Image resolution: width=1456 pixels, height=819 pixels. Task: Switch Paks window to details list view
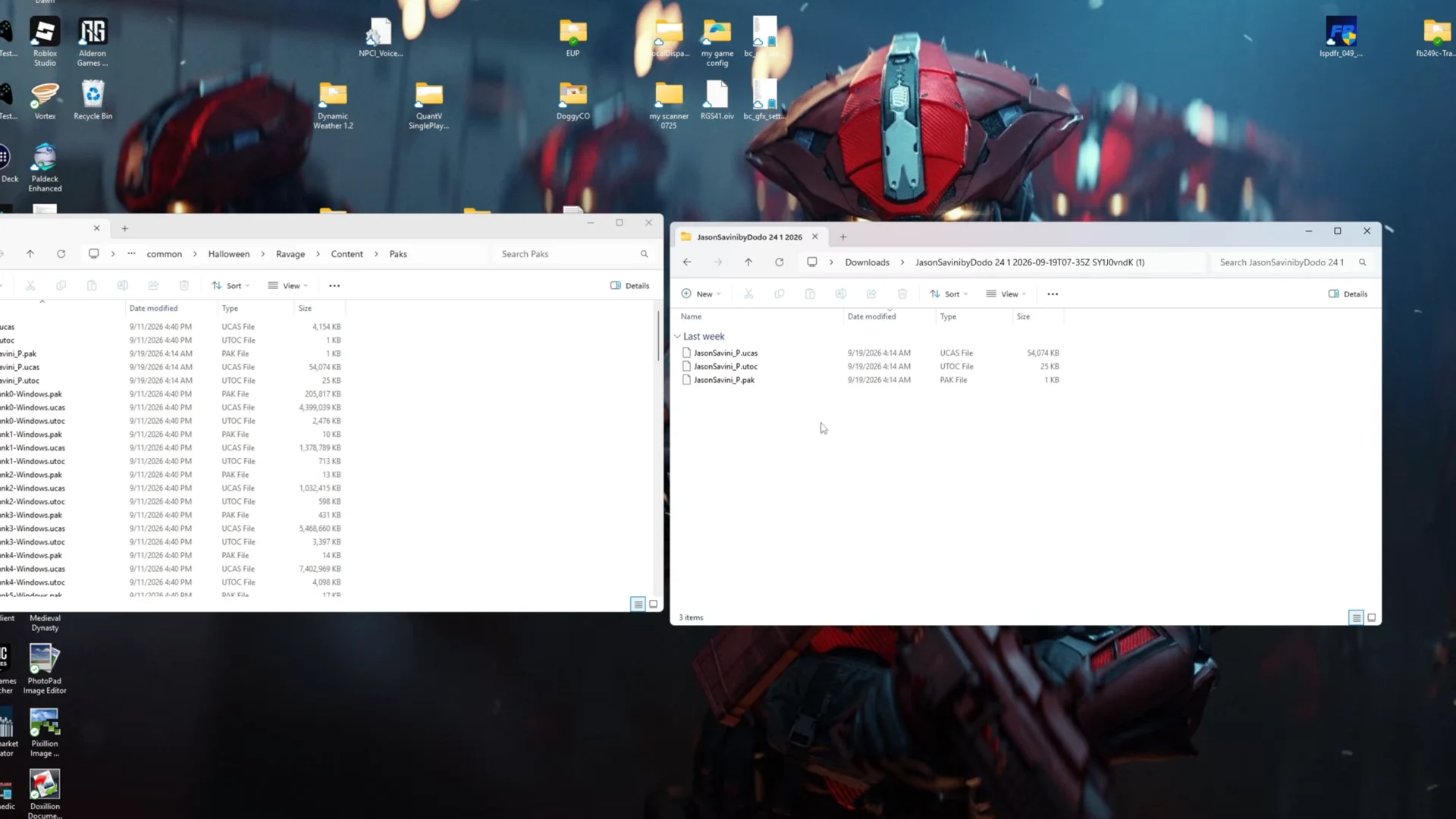[x=638, y=604]
